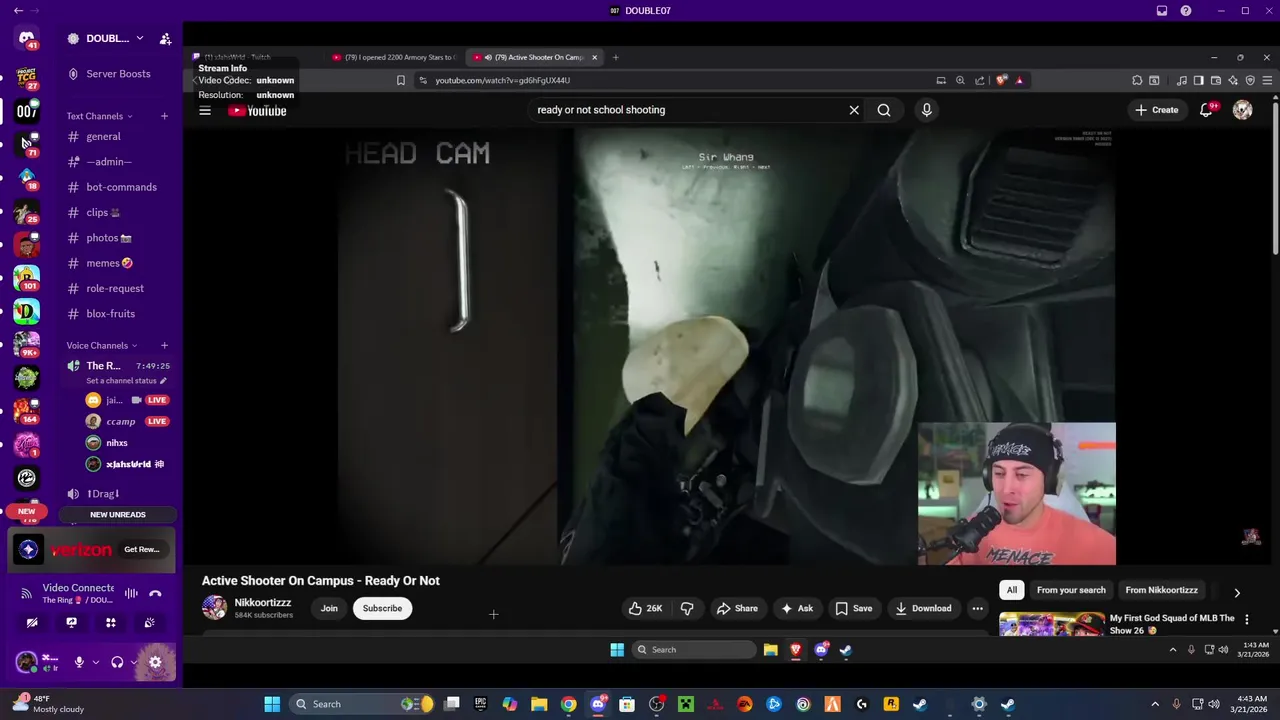Mute Discord microphone

click(x=79, y=662)
